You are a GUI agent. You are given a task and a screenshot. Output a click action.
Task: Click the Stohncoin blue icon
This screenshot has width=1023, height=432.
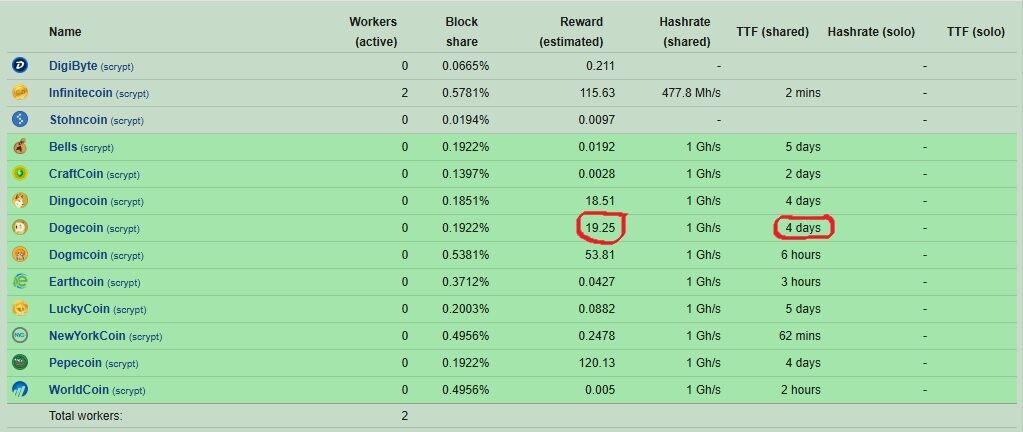[x=20, y=120]
